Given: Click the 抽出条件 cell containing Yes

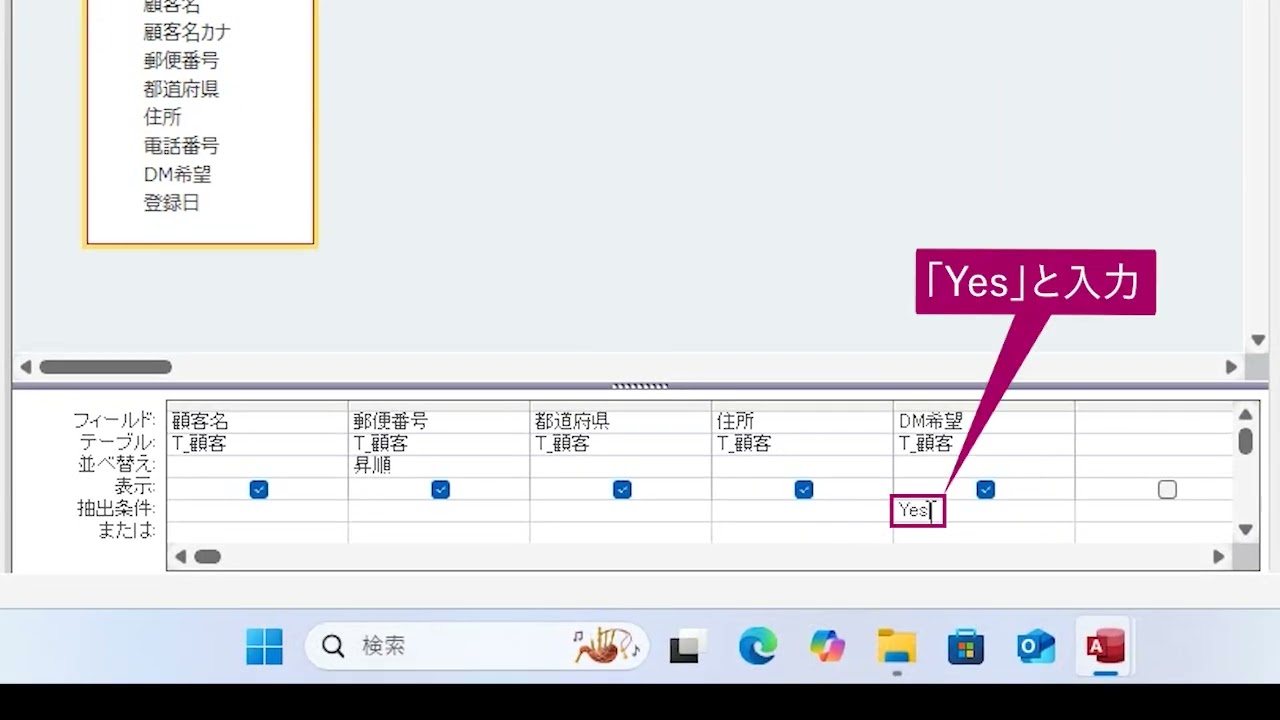Looking at the screenshot, I should pos(916,510).
